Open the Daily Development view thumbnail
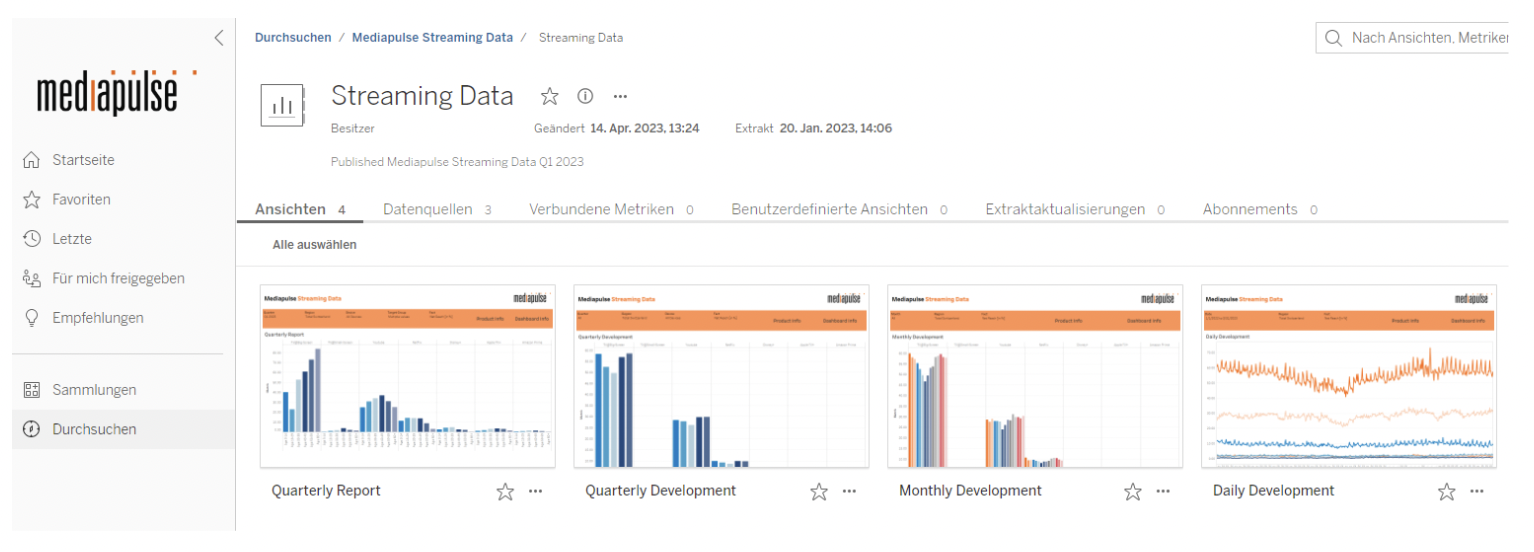 click(x=1348, y=376)
